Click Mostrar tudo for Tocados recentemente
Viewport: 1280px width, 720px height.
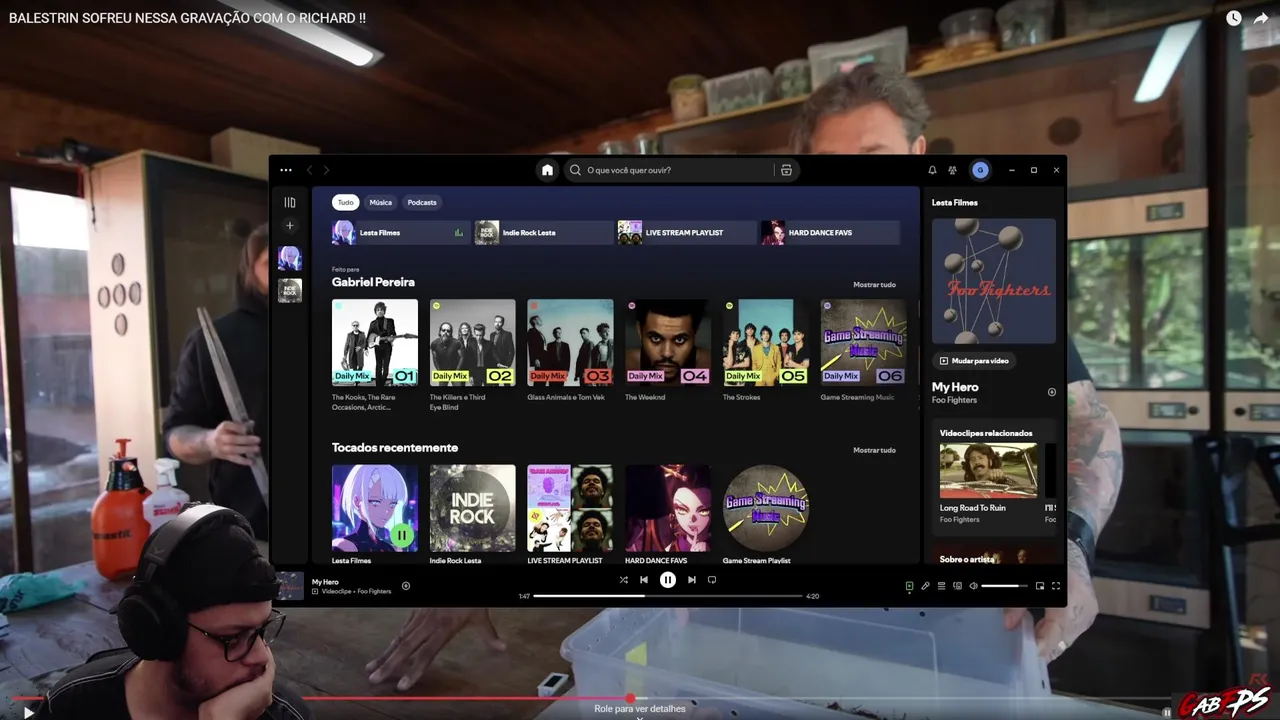coord(874,450)
